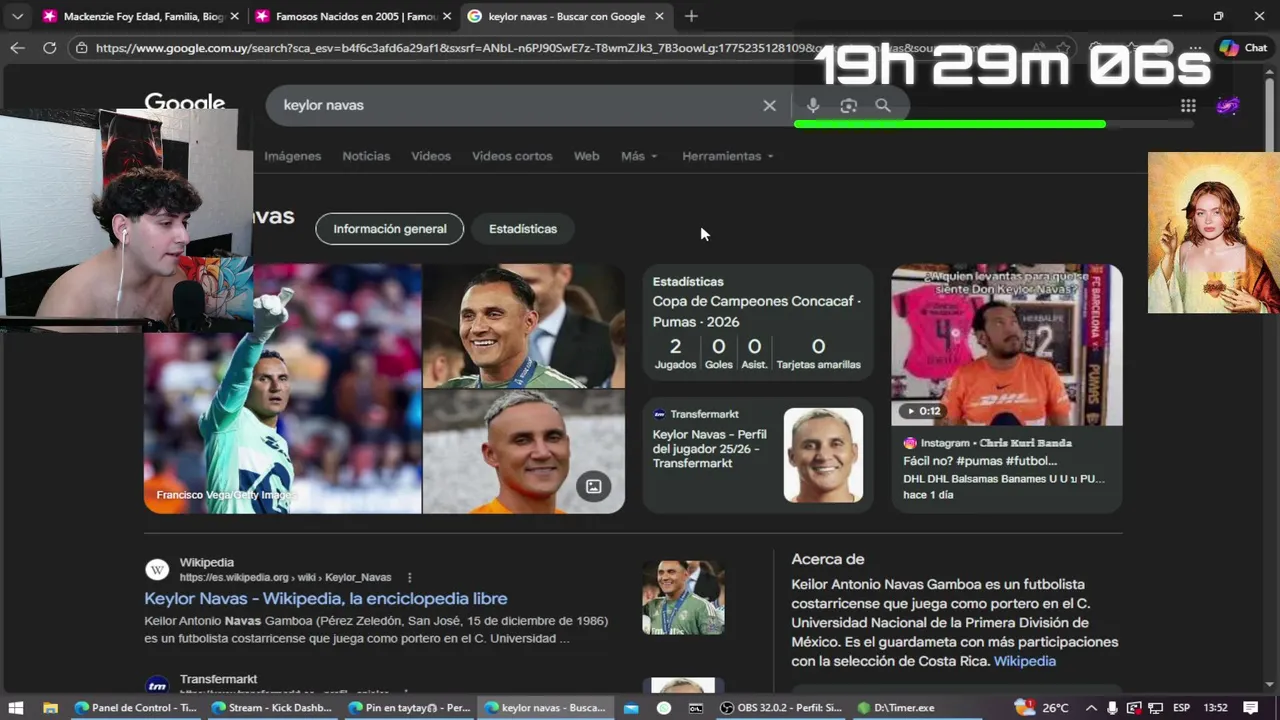
Task: Switch to the Imágenes tab
Action: (x=292, y=156)
